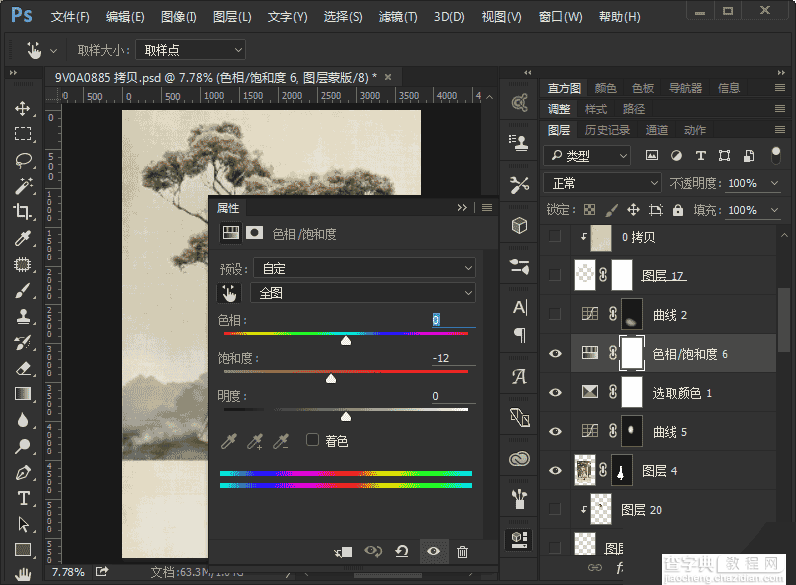Select the Clone Stamp tool
This screenshot has width=796, height=585.
point(23,316)
